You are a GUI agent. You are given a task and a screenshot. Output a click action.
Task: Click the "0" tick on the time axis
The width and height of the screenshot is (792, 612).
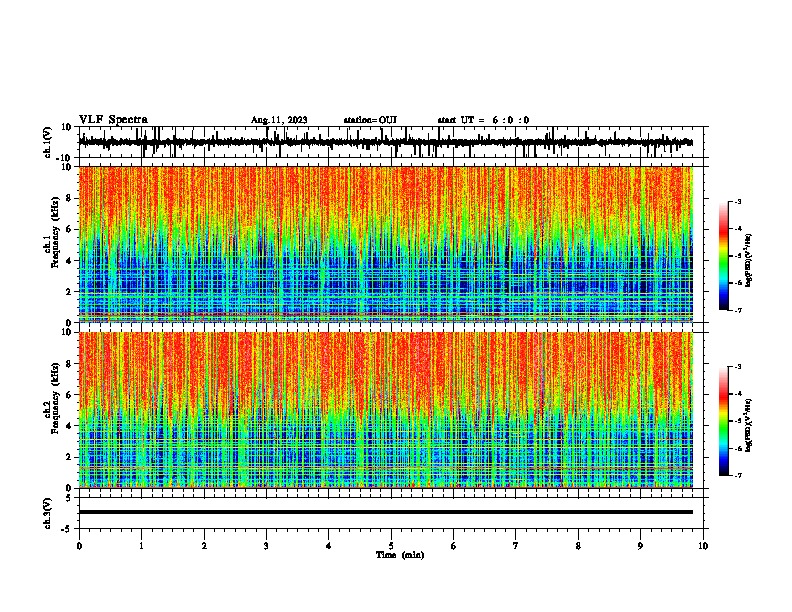point(79,546)
